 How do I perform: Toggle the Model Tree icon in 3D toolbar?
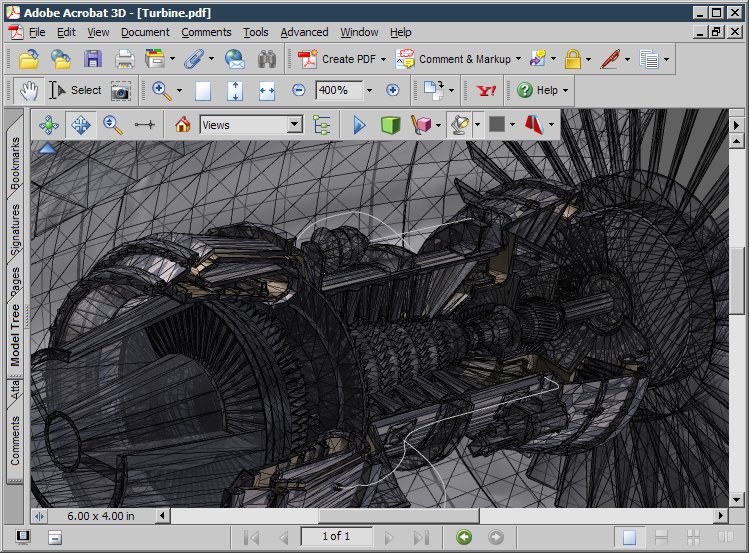click(321, 125)
